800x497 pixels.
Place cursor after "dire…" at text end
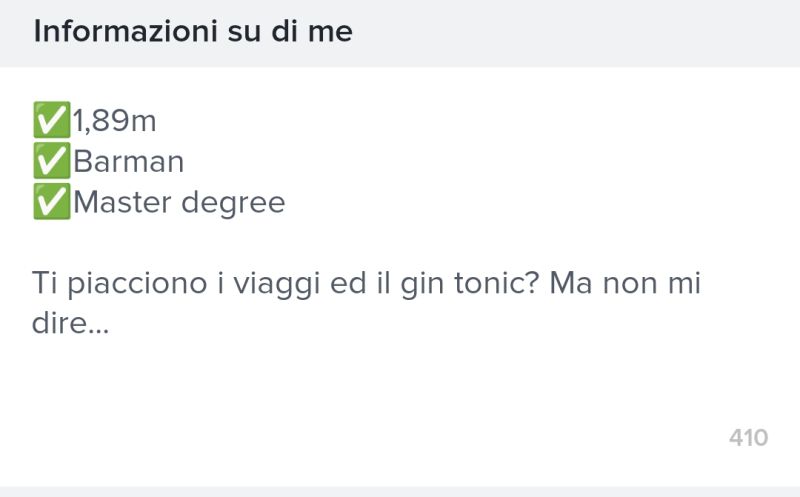[109, 324]
